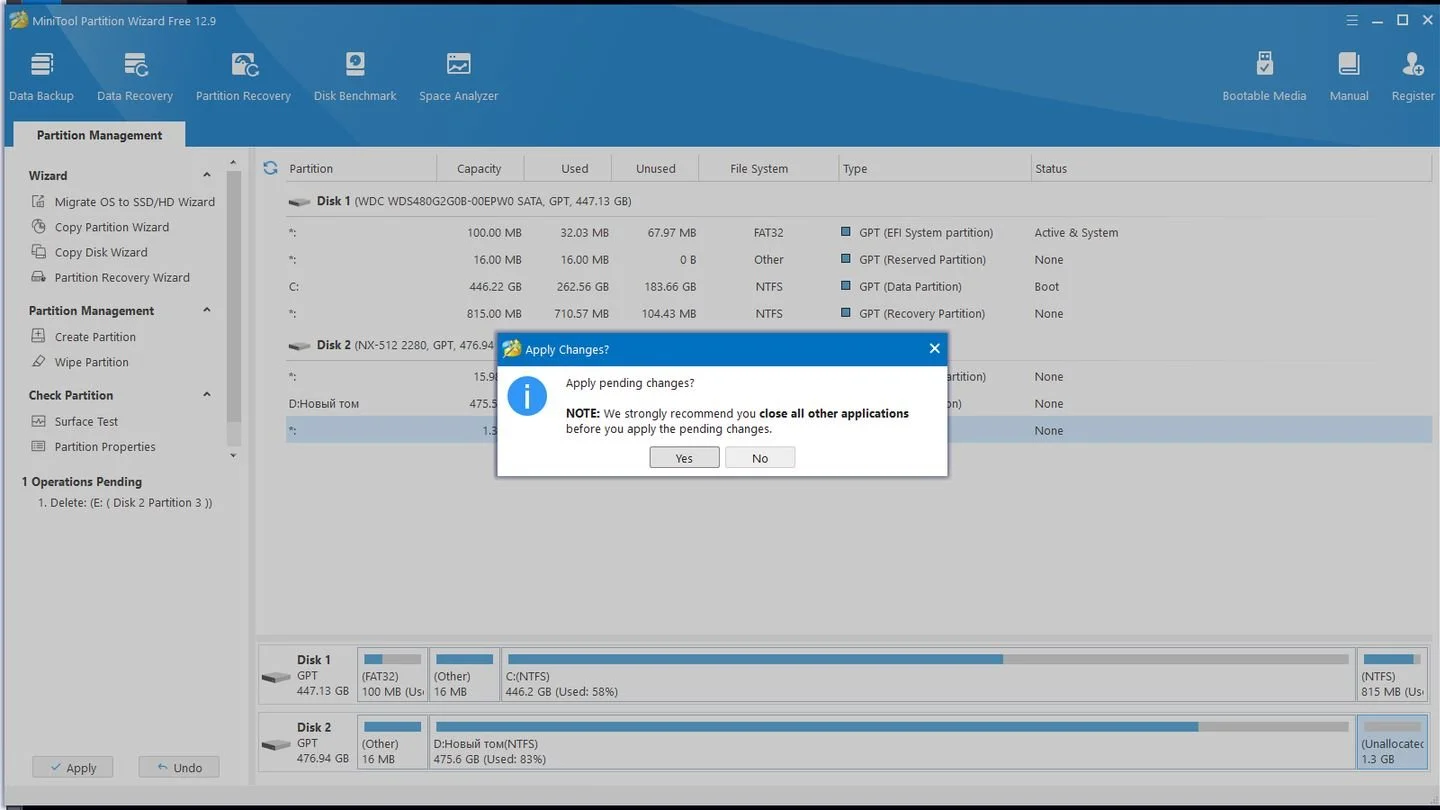Decline pending changes with No
The image size is (1440, 810).
(760, 458)
